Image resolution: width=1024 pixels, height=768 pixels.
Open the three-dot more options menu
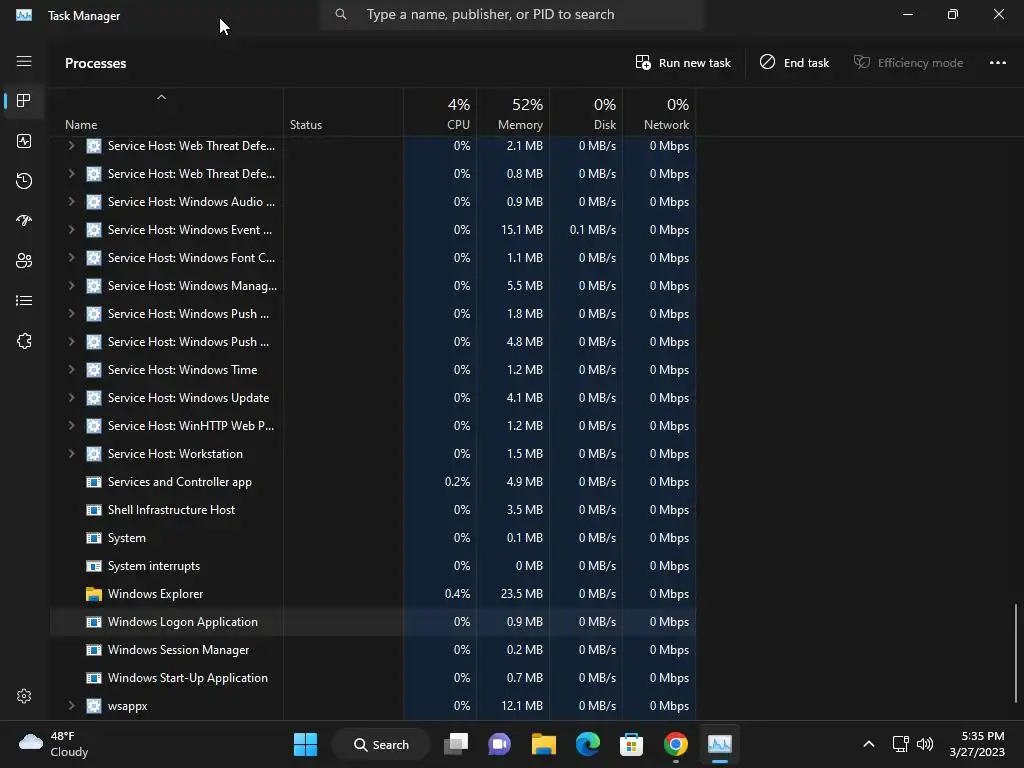(998, 63)
